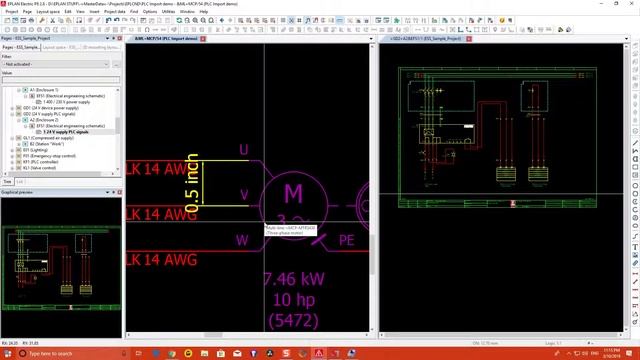This screenshot has width=640, height=360.
Task: Open the Page menu
Action: click(x=27, y=12)
